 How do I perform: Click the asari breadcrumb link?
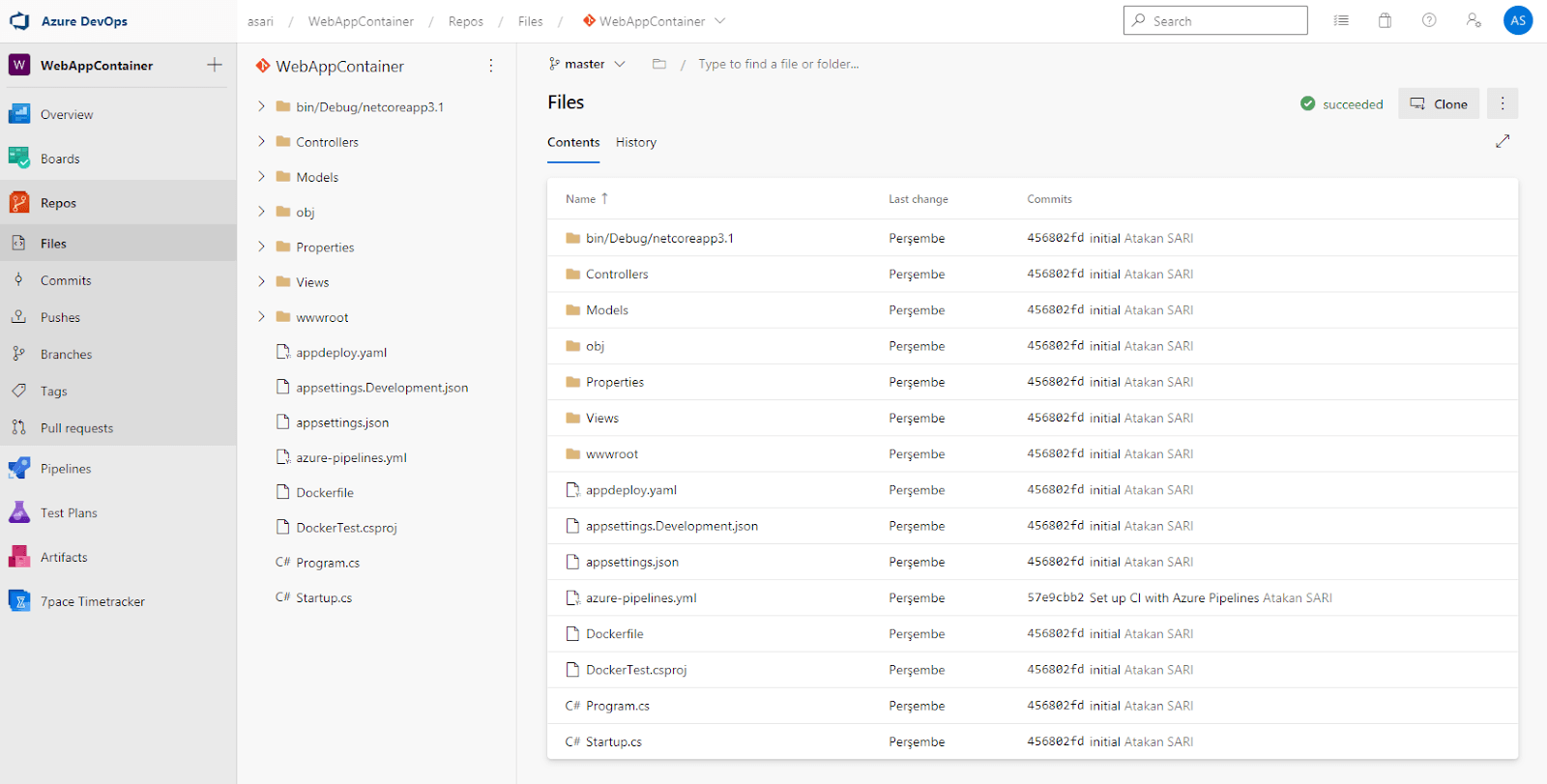point(260,21)
